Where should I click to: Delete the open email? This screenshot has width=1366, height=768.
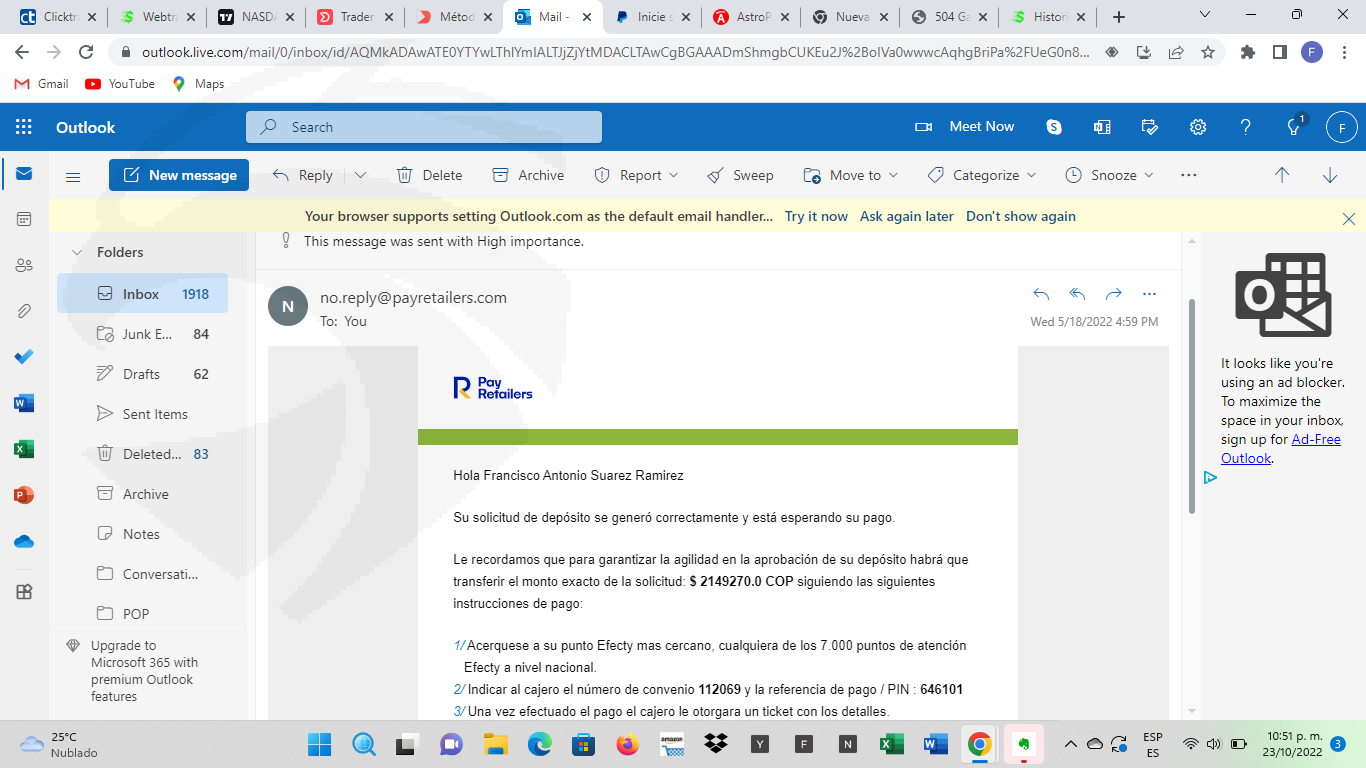pos(429,175)
